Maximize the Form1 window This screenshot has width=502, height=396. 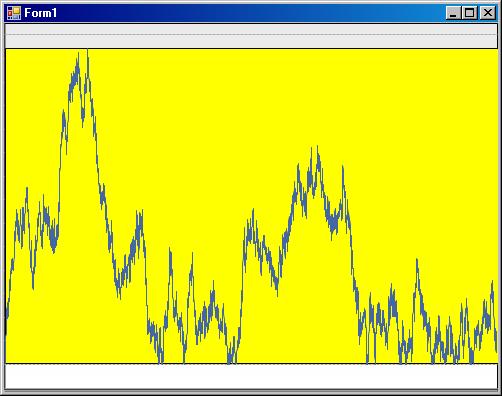(x=470, y=13)
